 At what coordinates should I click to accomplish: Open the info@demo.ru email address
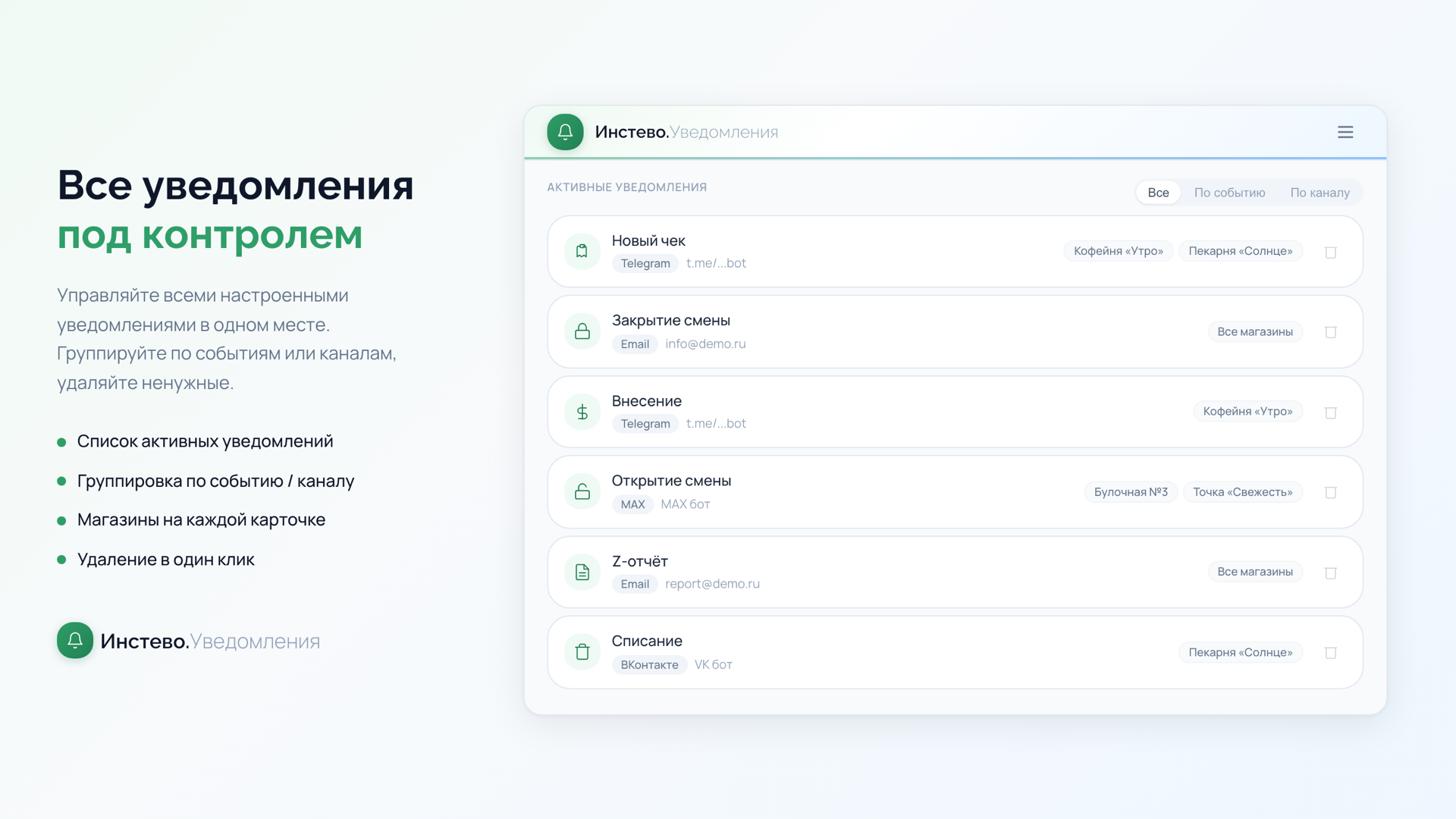coord(705,344)
